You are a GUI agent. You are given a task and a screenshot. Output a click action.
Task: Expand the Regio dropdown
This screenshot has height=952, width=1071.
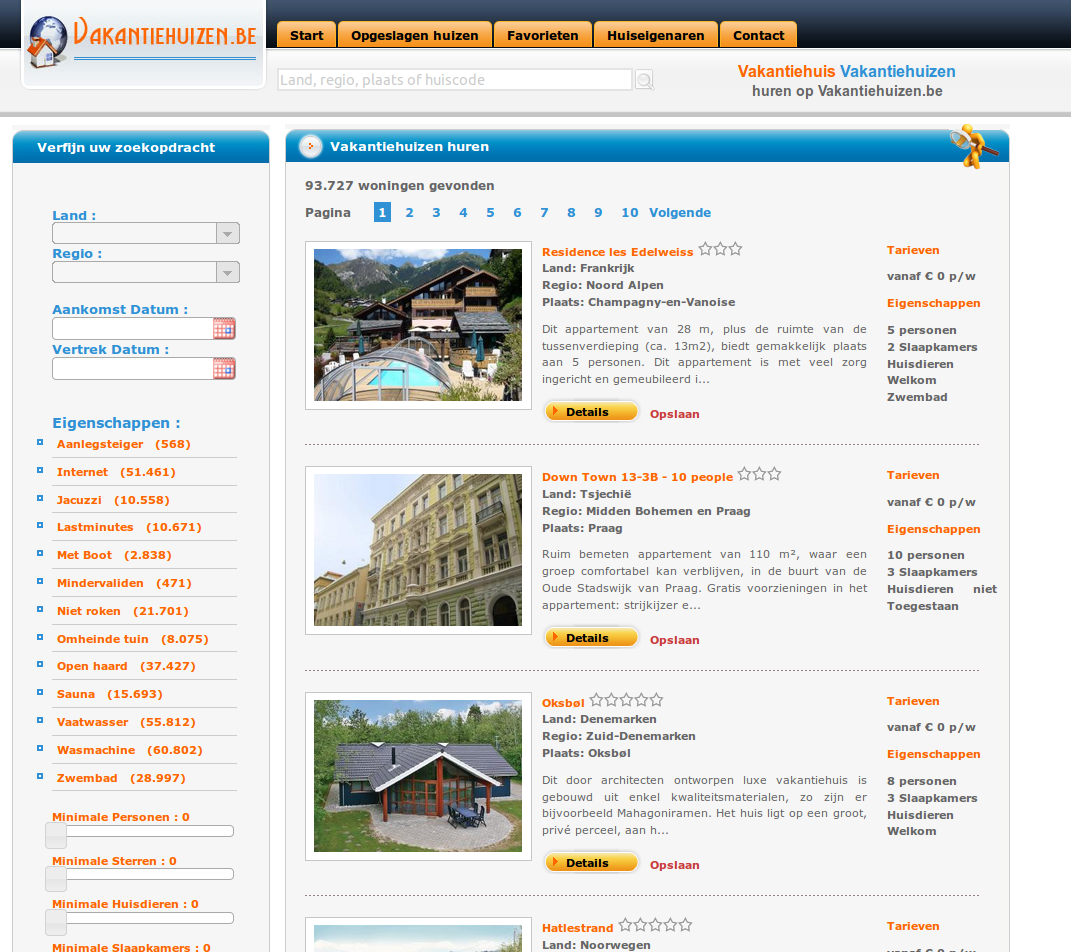(146, 273)
